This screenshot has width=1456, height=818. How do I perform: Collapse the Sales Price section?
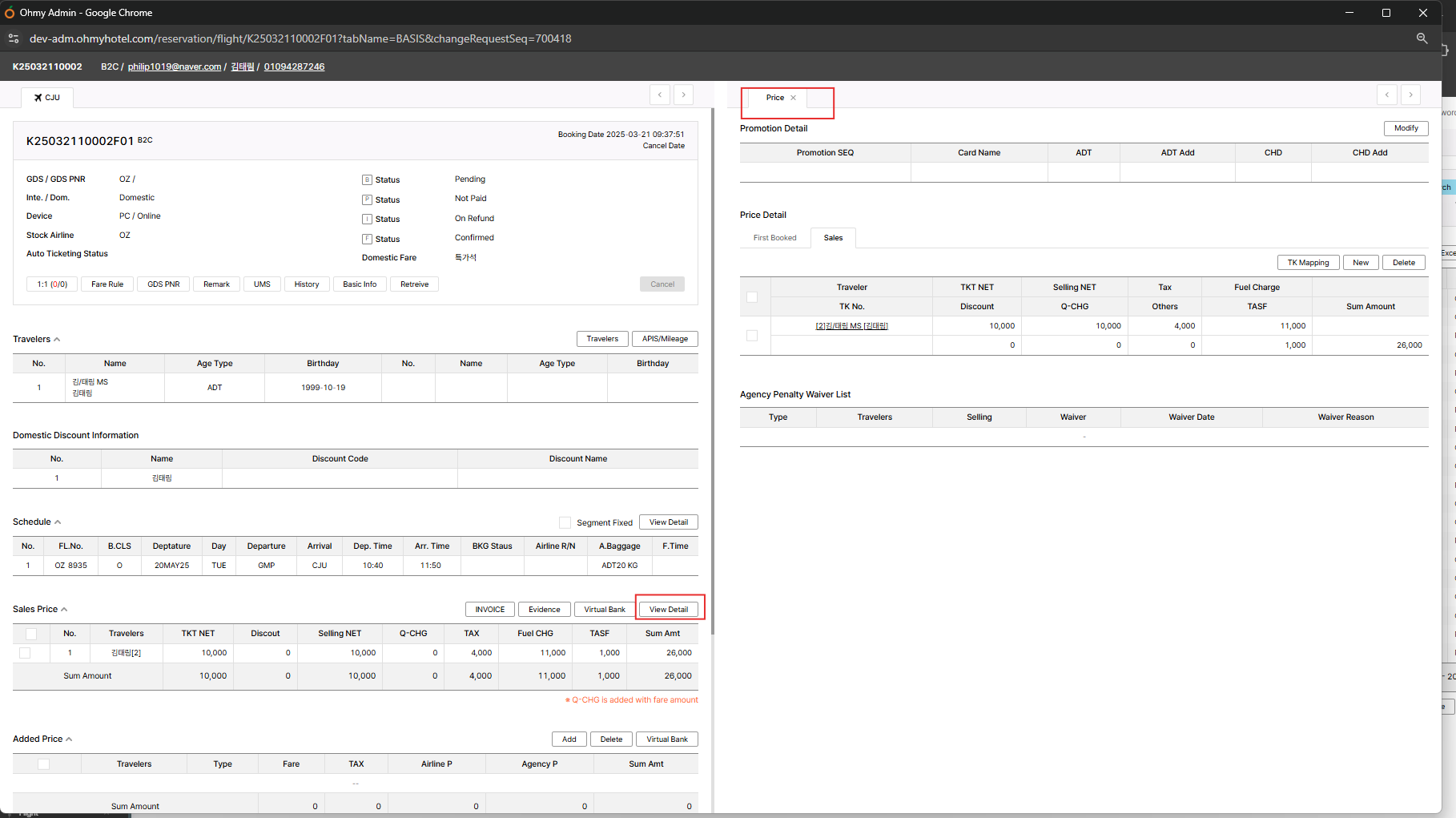tap(64, 610)
